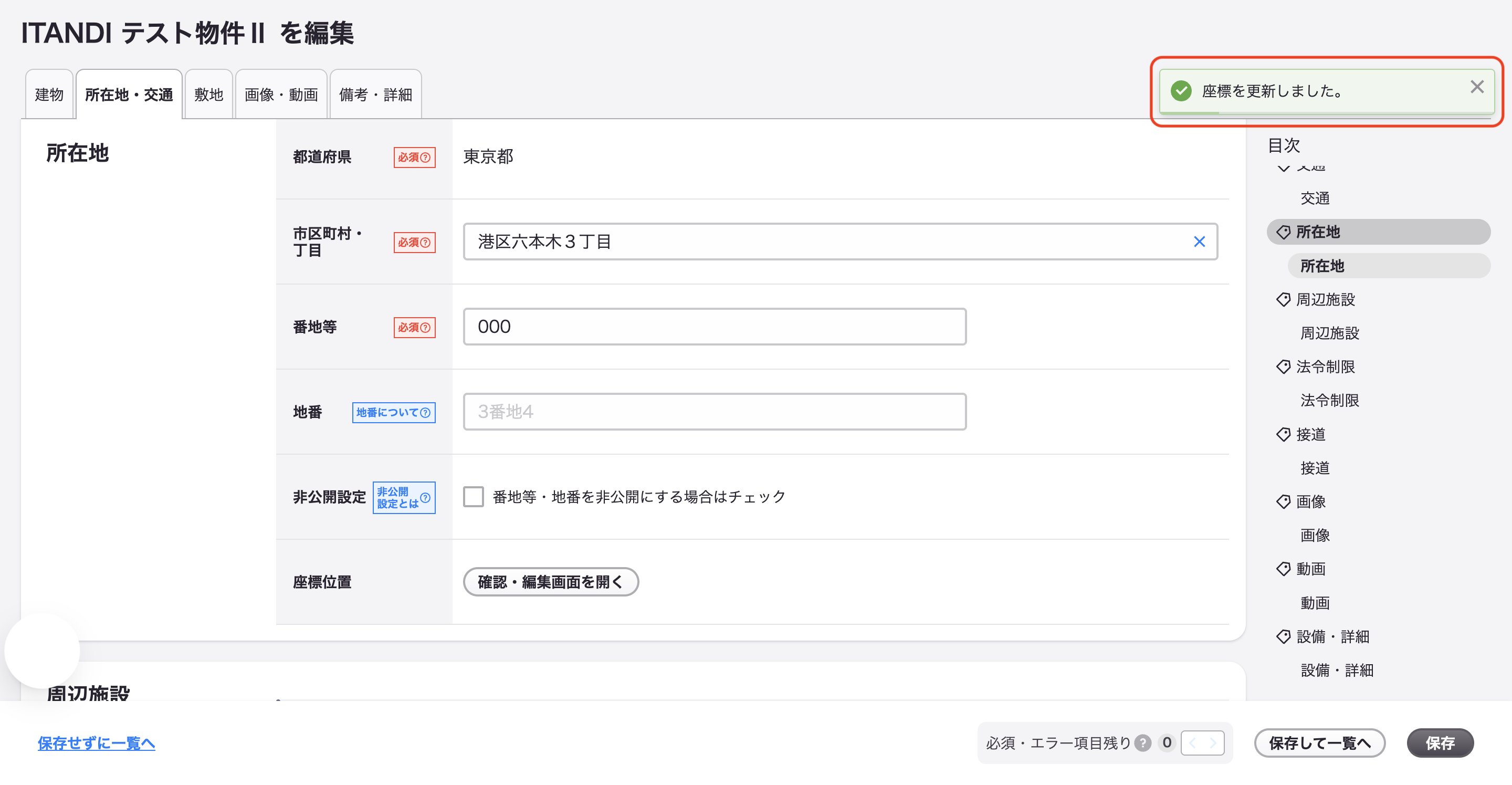The height and width of the screenshot is (785, 1512).
Task: Click tag icon beside 画像 in 目次
Action: pyautogui.click(x=1283, y=501)
